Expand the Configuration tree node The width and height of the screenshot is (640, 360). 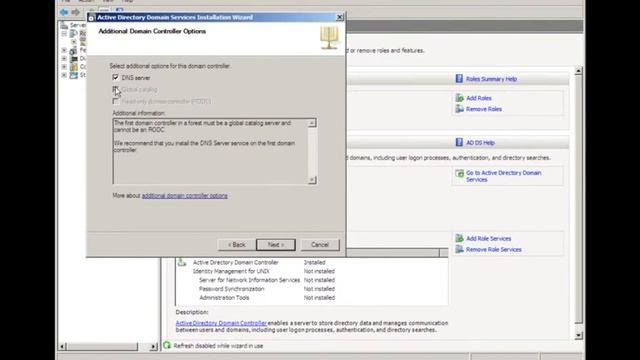click(x=64, y=67)
